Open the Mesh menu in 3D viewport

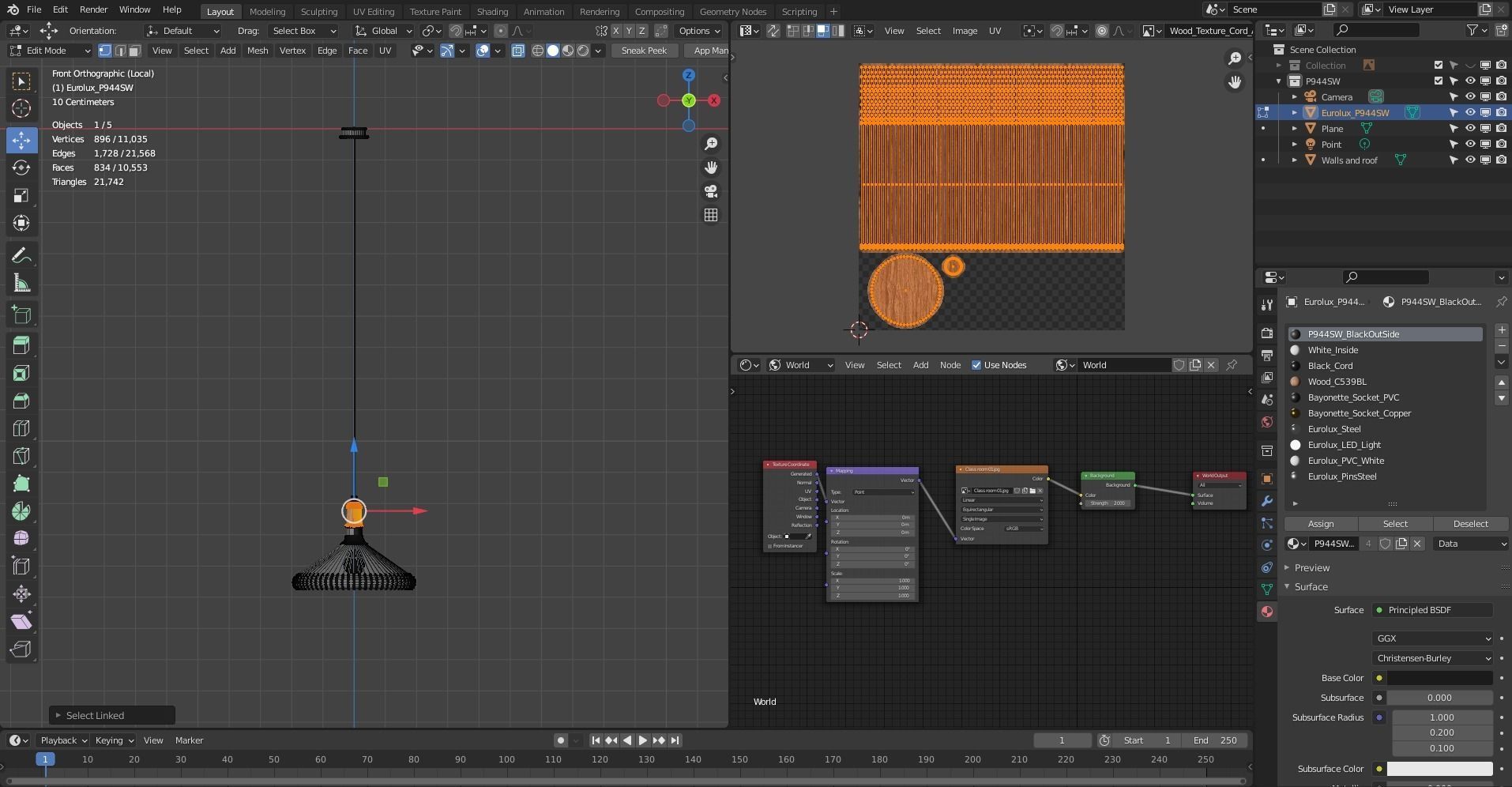pos(258,51)
